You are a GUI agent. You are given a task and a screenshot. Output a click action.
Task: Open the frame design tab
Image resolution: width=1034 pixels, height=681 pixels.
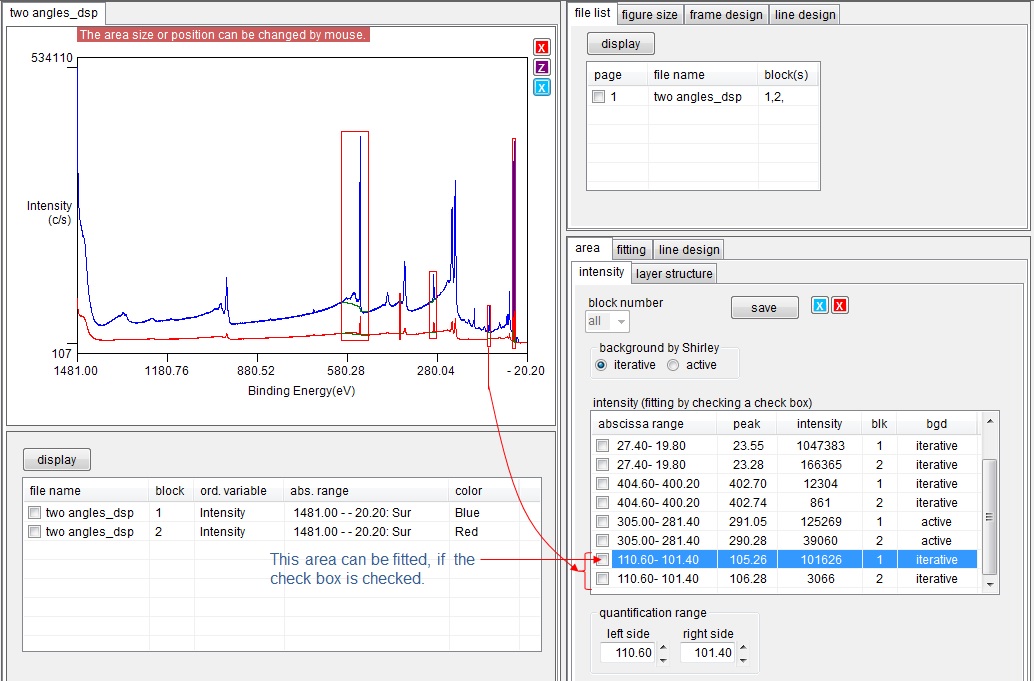pyautogui.click(x=726, y=14)
